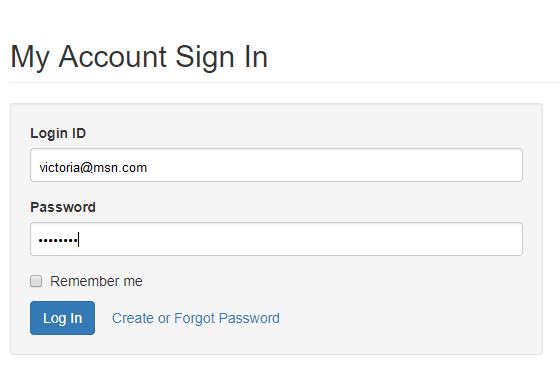This screenshot has height=383, width=560.
Task: Click the word Create in the link
Action: pos(133,318)
